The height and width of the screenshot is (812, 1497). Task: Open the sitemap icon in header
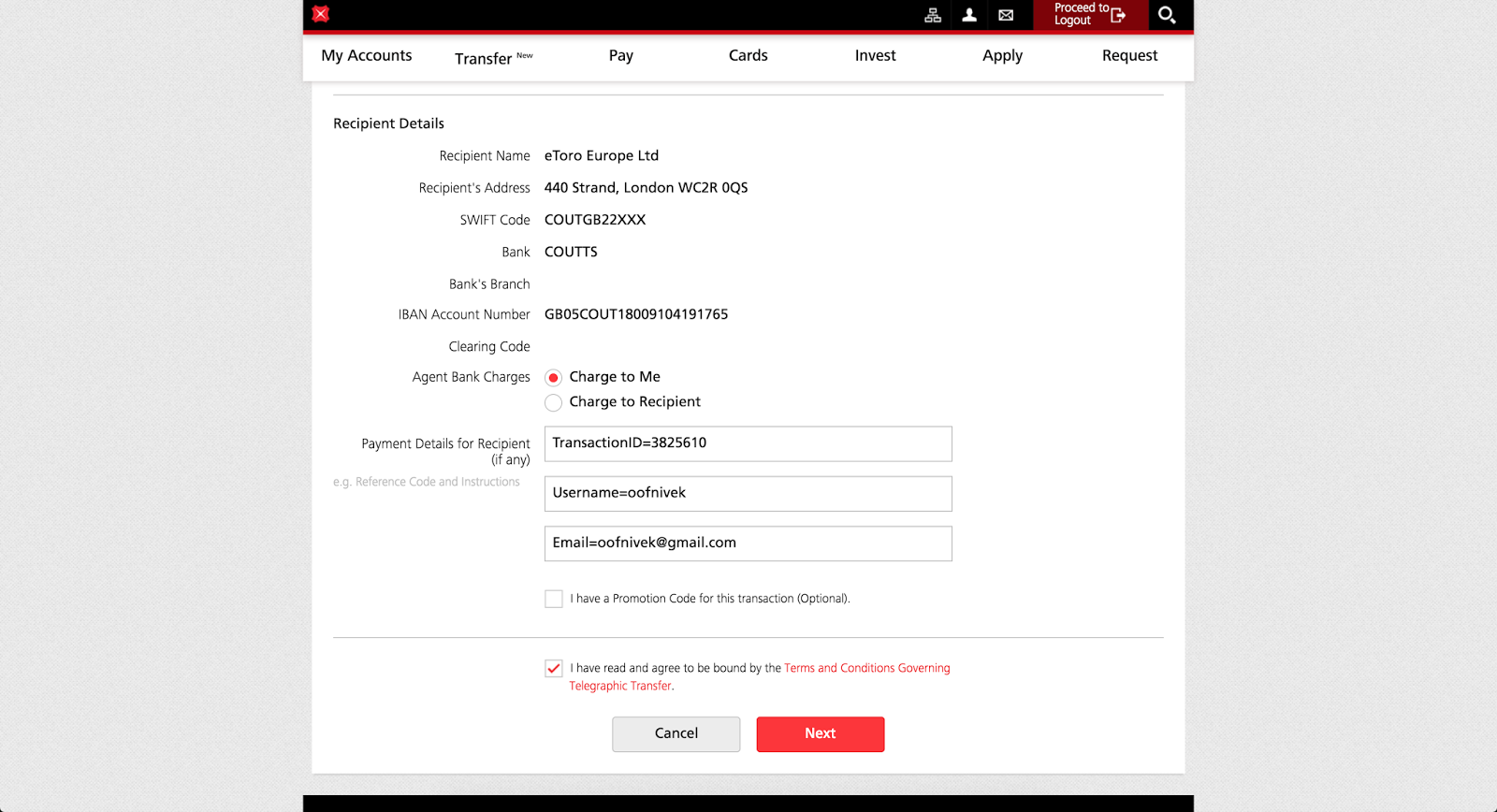click(x=933, y=15)
